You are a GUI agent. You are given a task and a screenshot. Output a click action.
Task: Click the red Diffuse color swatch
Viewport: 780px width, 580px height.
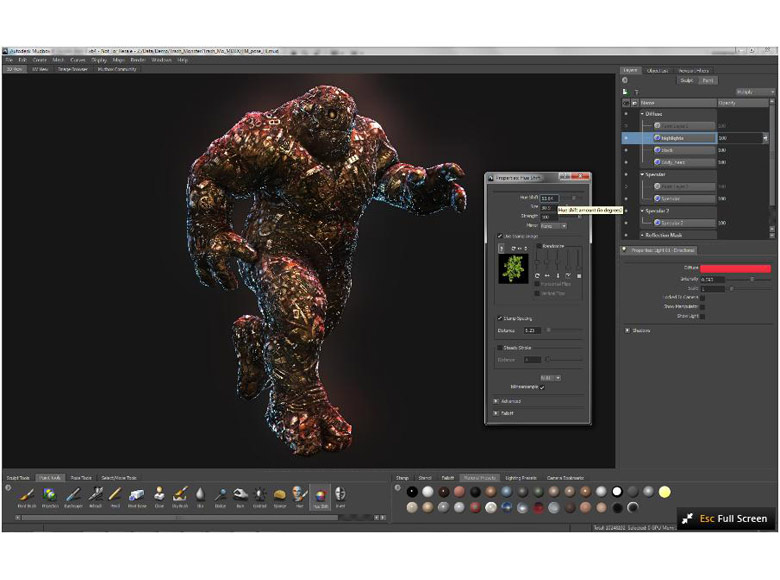(735, 269)
